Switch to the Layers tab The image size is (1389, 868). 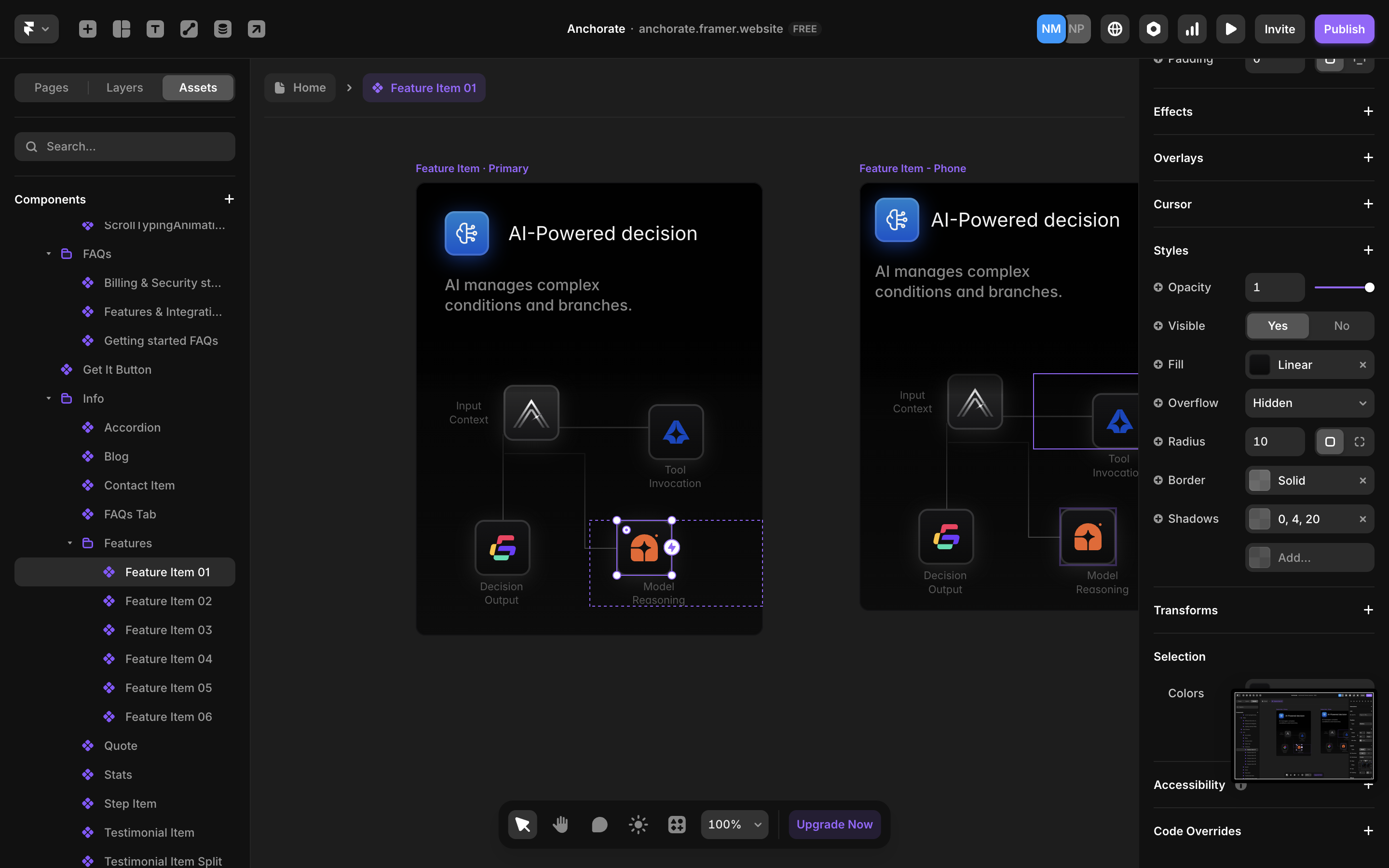[x=124, y=87]
